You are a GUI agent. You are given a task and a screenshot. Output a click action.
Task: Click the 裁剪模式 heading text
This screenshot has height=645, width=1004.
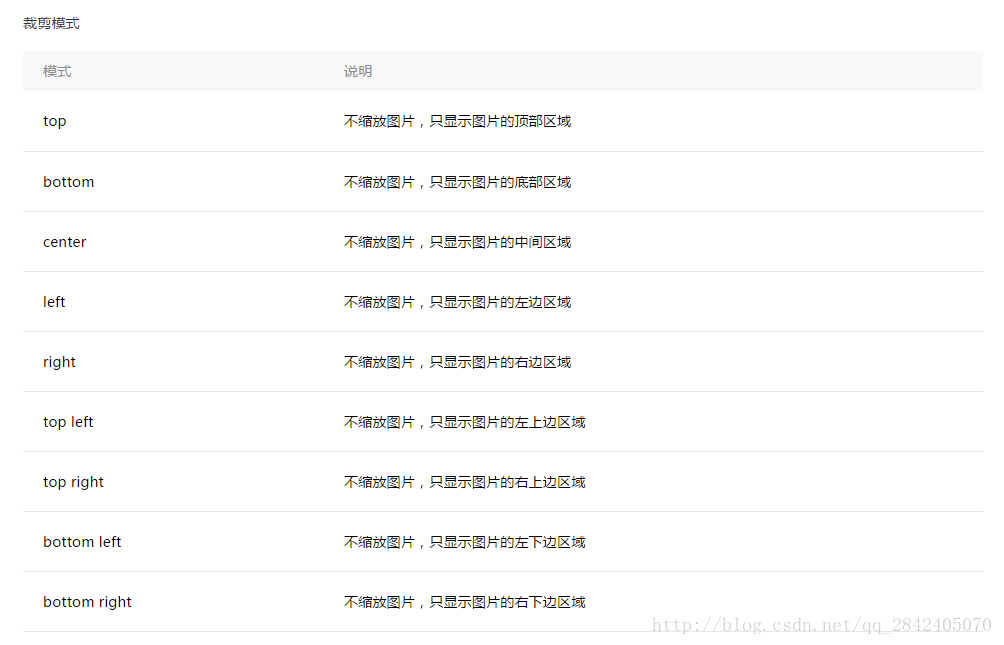pos(51,24)
